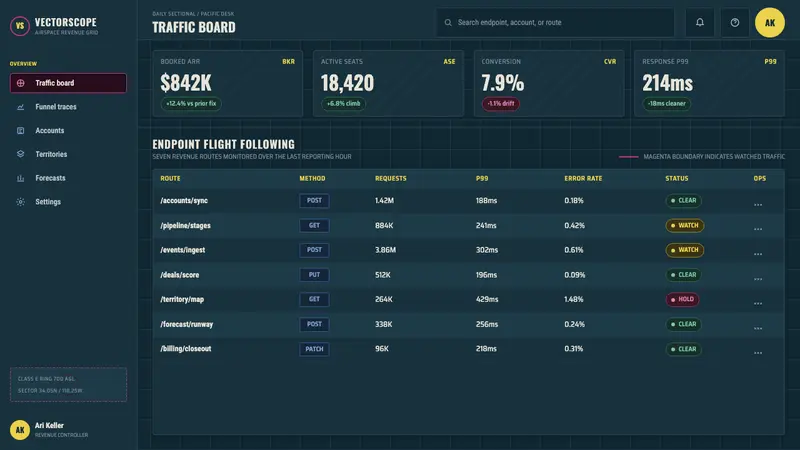Select the /accounts/sync route
This screenshot has width=800, height=450.
click(x=184, y=201)
